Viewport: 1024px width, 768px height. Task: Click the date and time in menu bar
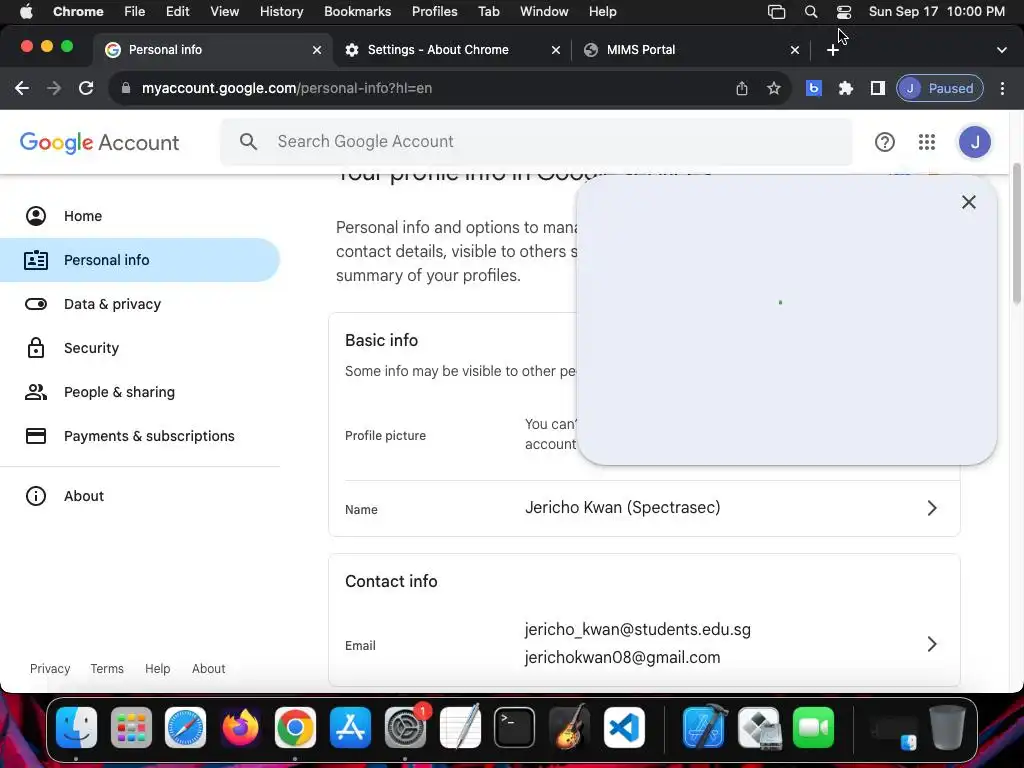936,12
